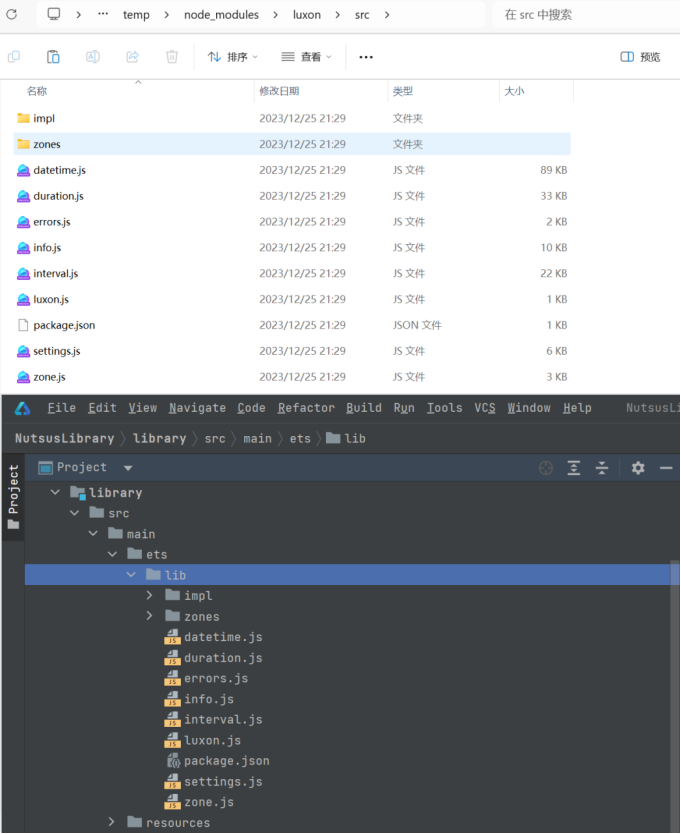681x834 pixels.
Task: Click 'temp' in the address breadcrumb
Action: [136, 15]
